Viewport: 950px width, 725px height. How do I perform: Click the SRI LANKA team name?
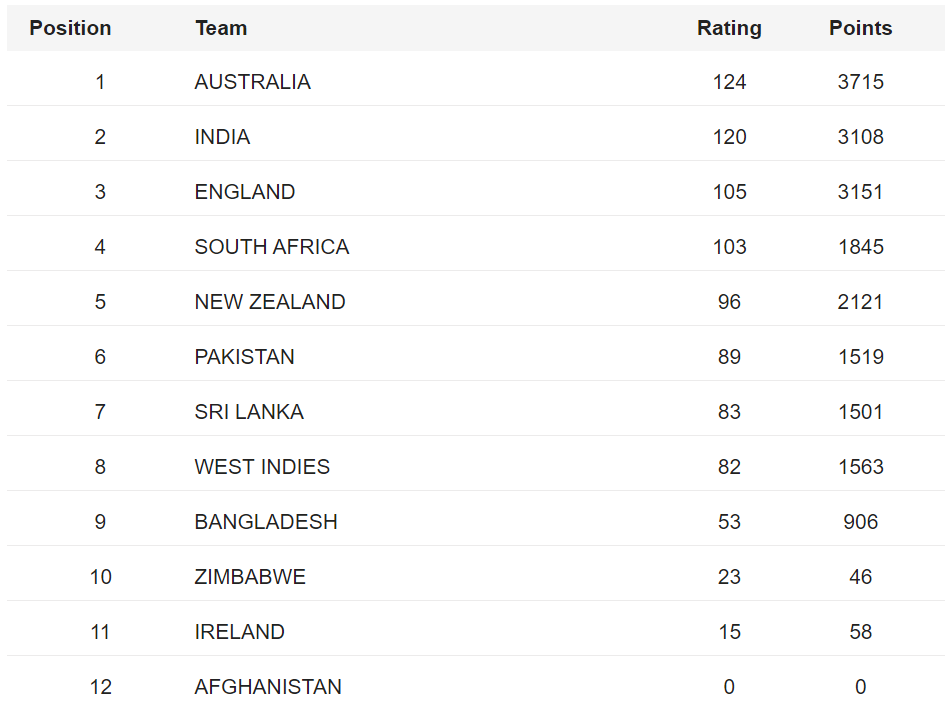(x=249, y=412)
